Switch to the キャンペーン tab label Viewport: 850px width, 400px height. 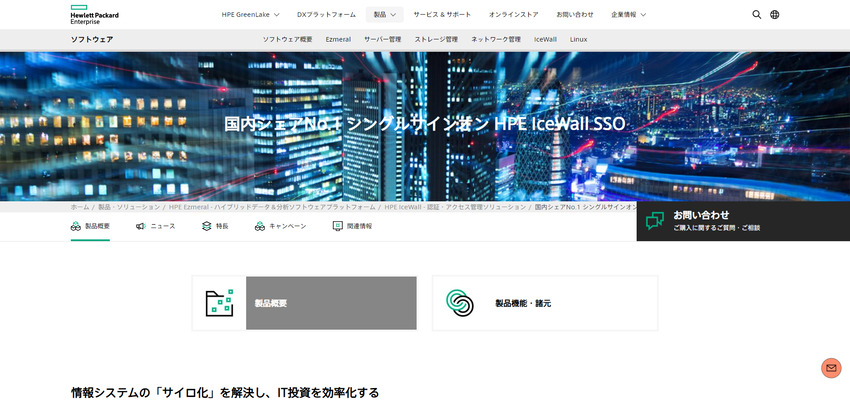[x=288, y=226]
